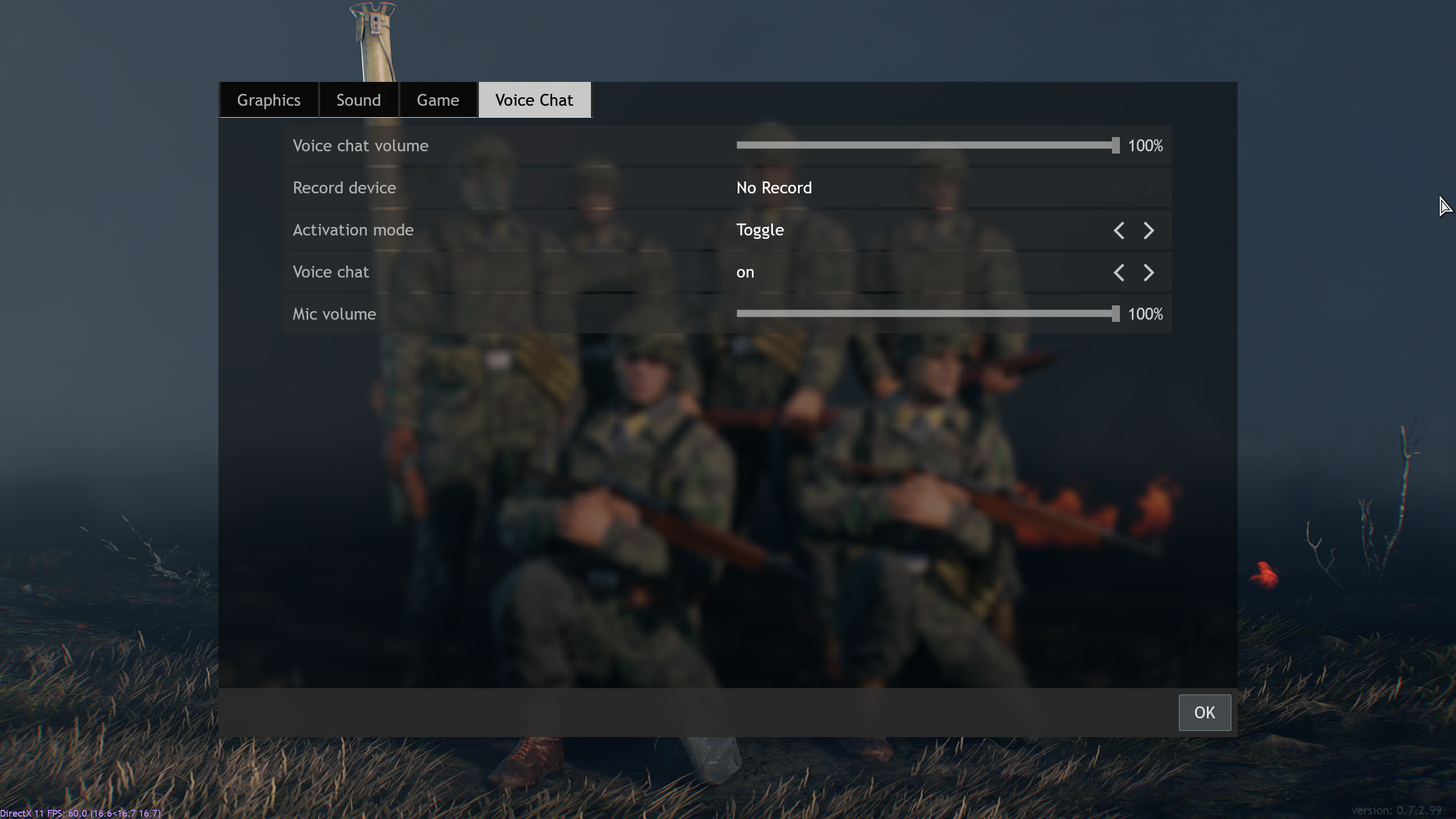Click the Voice chat 'on' value
The height and width of the screenshot is (819, 1456).
coord(745,272)
